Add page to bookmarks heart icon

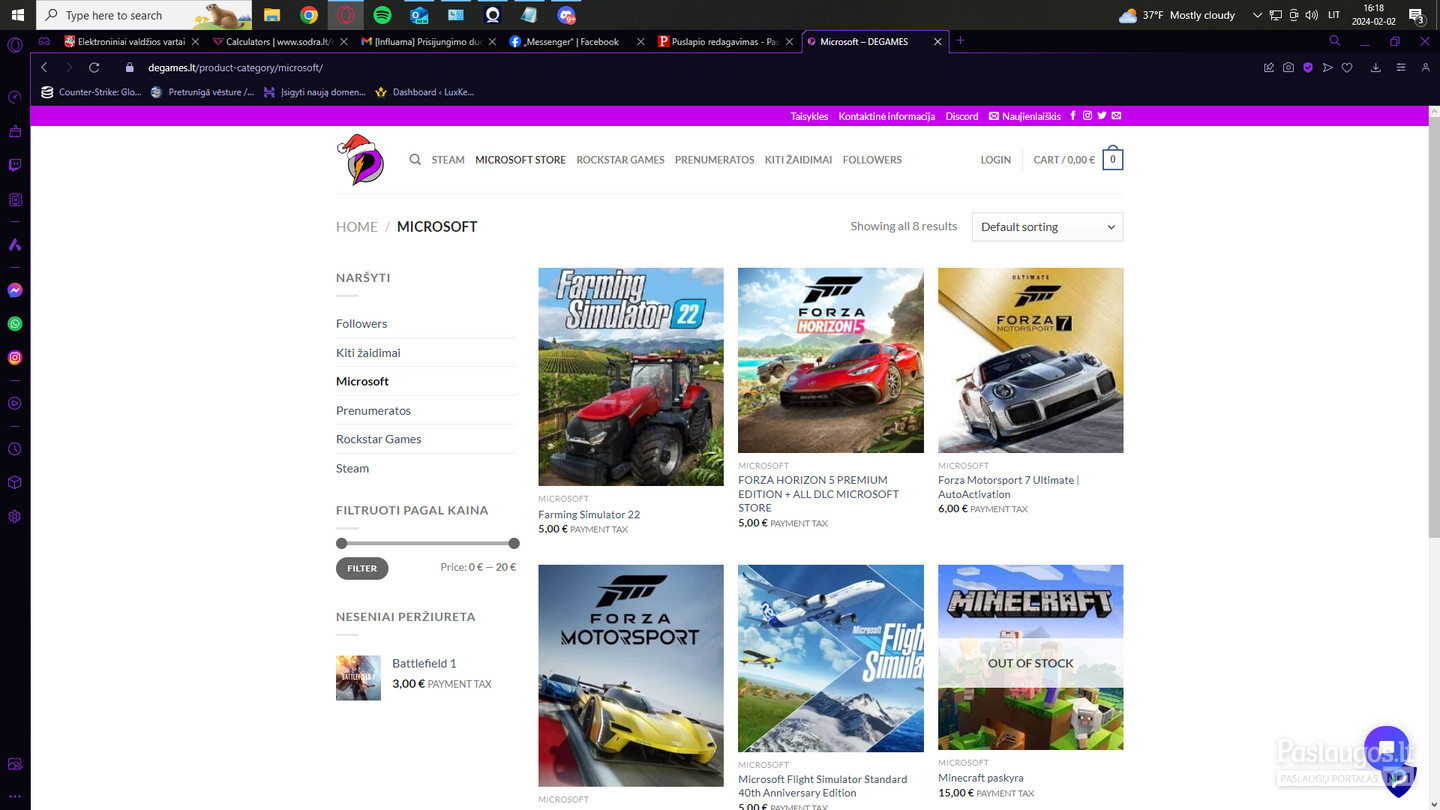(x=1347, y=67)
